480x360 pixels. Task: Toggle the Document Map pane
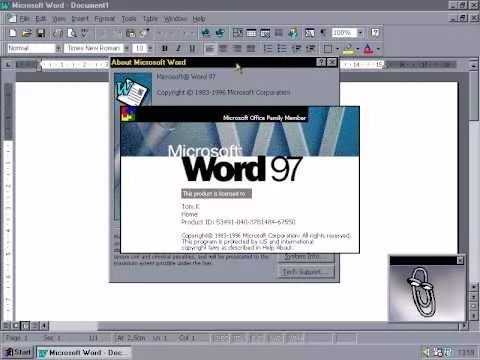tap(310, 33)
